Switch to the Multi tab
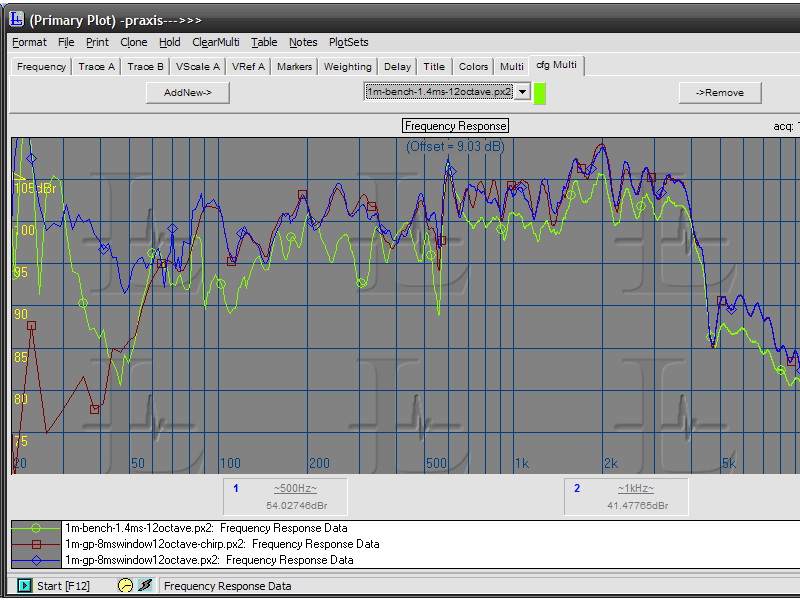Screen dimensions: 800x600 511,67
